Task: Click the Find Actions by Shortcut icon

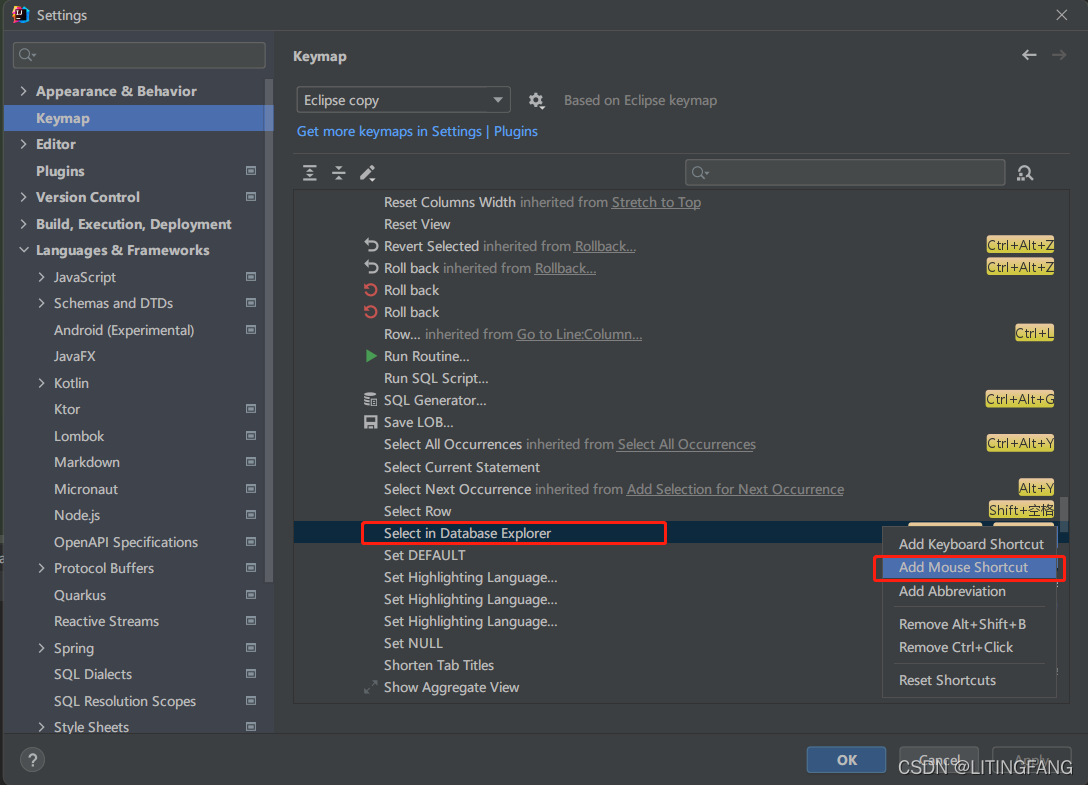Action: (x=1025, y=173)
